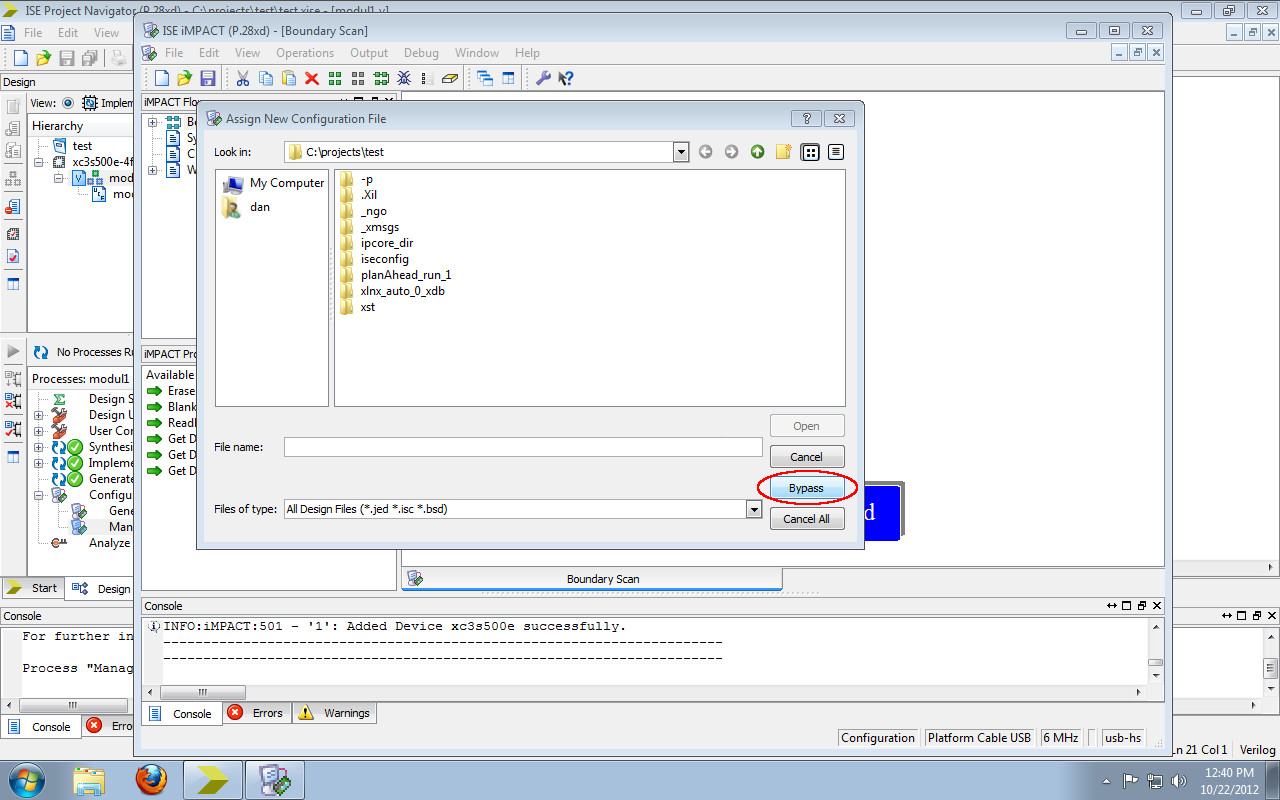Select the Details view toggle in file dialog
The height and width of the screenshot is (800, 1280).
point(837,151)
